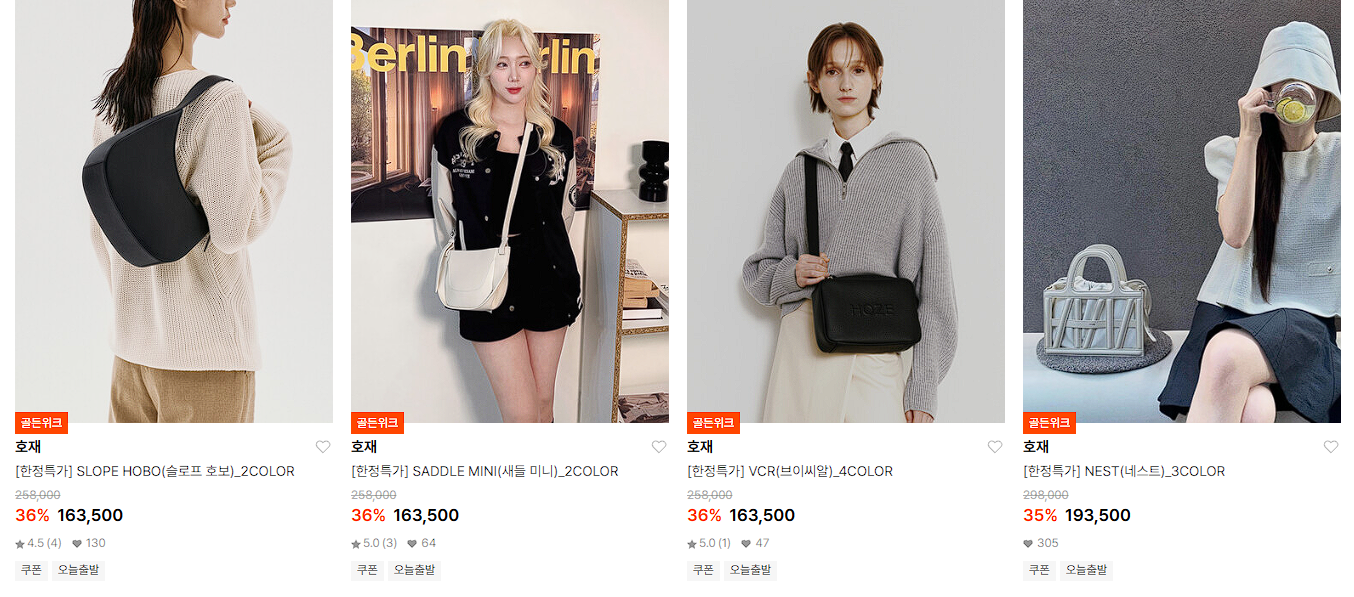Viewport: 1354px width, 597px height.
Task: Favorite the VCR bag with heart icon
Action: coord(995,447)
